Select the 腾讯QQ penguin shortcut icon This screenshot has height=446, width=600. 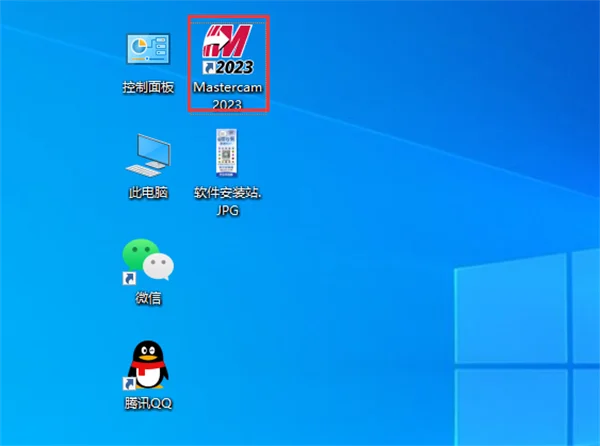pyautogui.click(x=148, y=365)
